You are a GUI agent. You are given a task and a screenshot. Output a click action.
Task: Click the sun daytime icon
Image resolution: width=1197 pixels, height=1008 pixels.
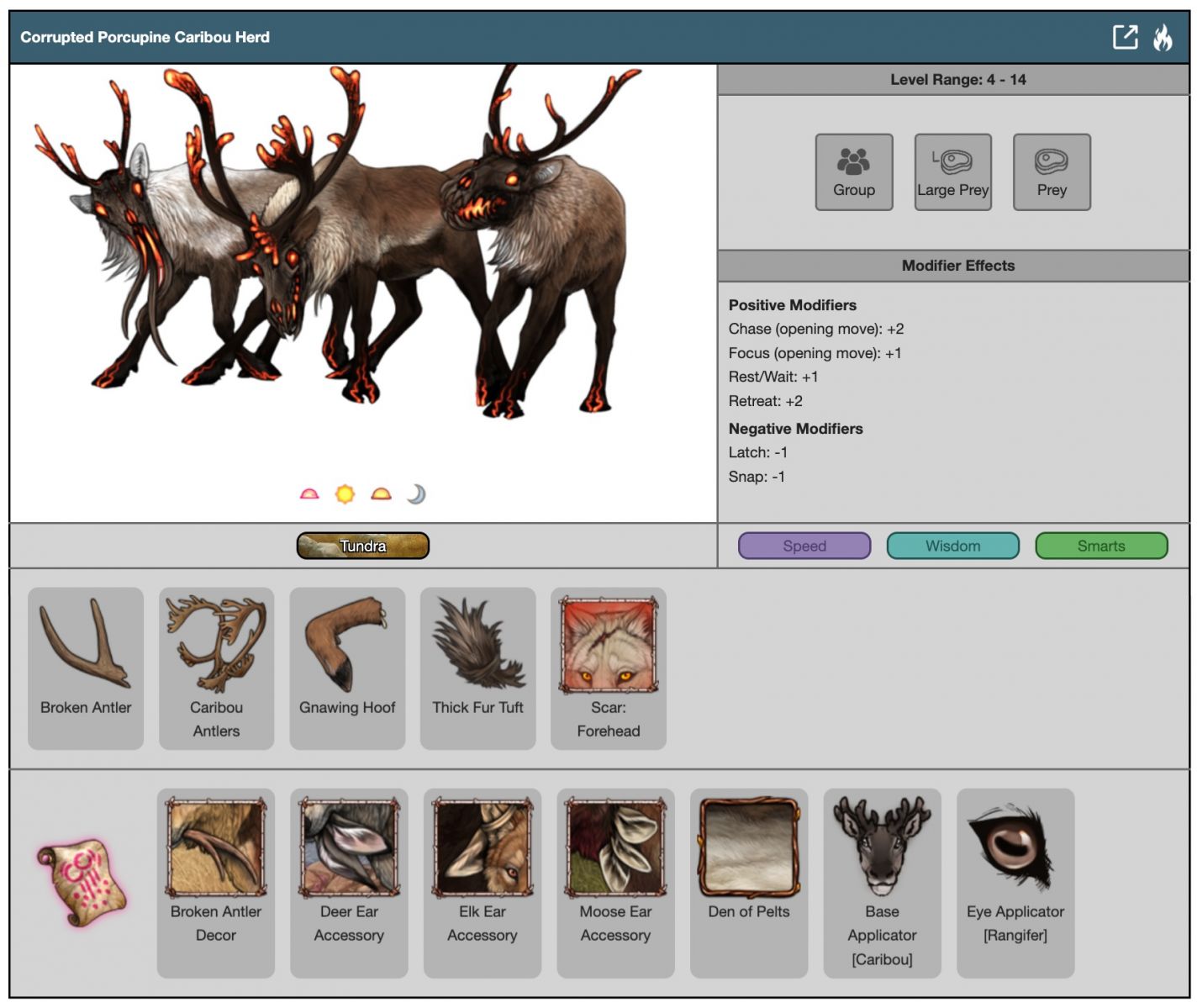coord(345,494)
